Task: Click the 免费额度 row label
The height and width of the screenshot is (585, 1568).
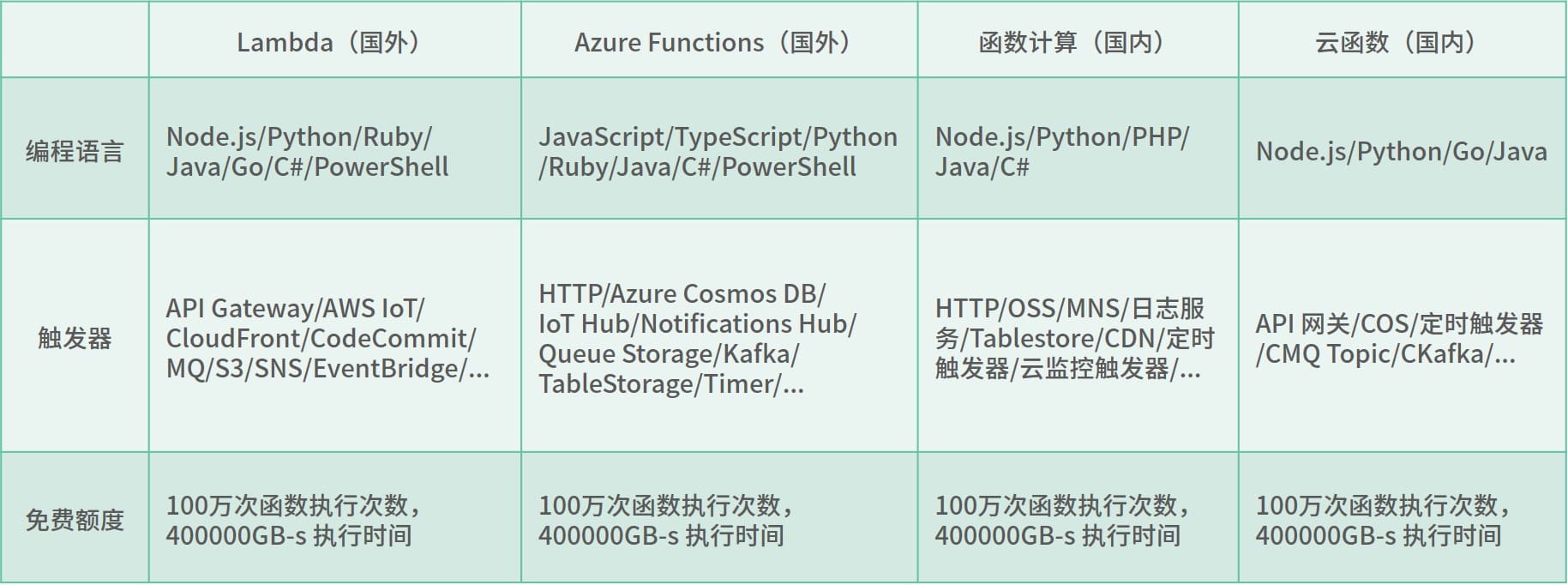Action: [x=75, y=520]
